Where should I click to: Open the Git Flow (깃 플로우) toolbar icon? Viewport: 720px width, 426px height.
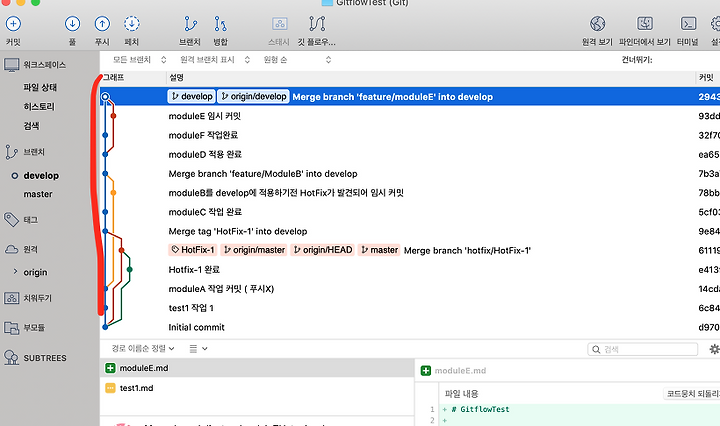pyautogui.click(x=317, y=24)
